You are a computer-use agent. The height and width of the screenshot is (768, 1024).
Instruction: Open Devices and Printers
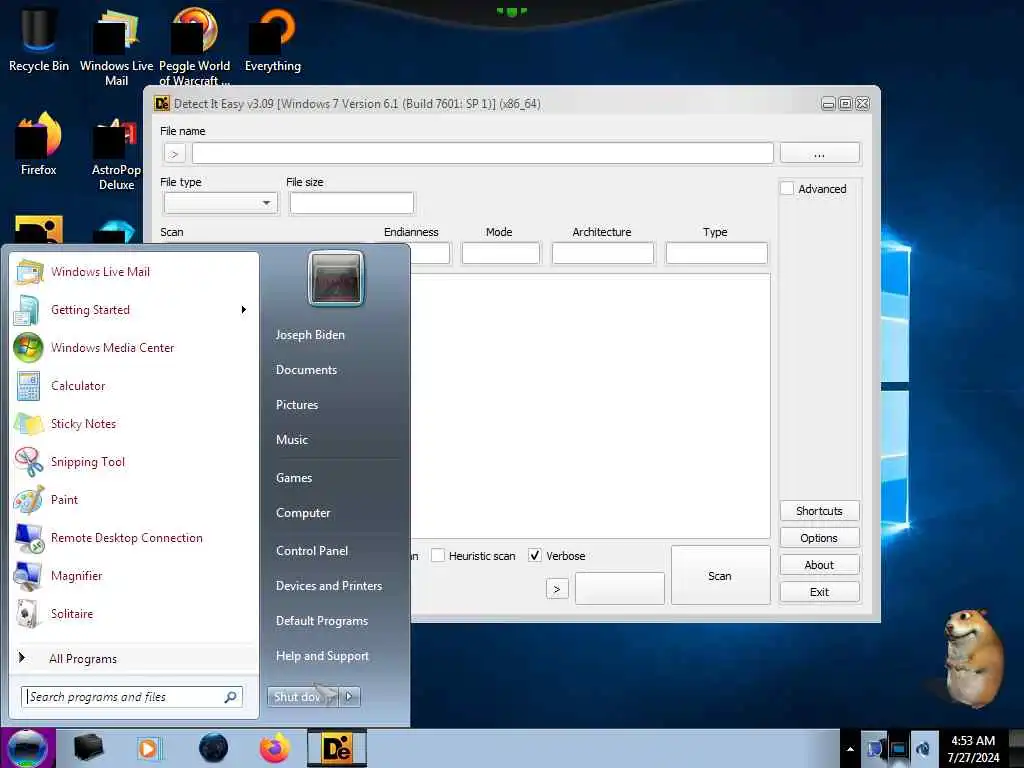(329, 586)
